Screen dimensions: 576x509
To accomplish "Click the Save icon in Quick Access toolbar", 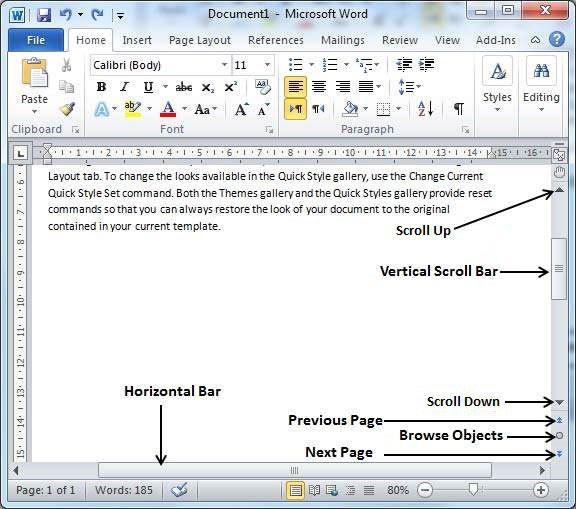I will coord(44,15).
